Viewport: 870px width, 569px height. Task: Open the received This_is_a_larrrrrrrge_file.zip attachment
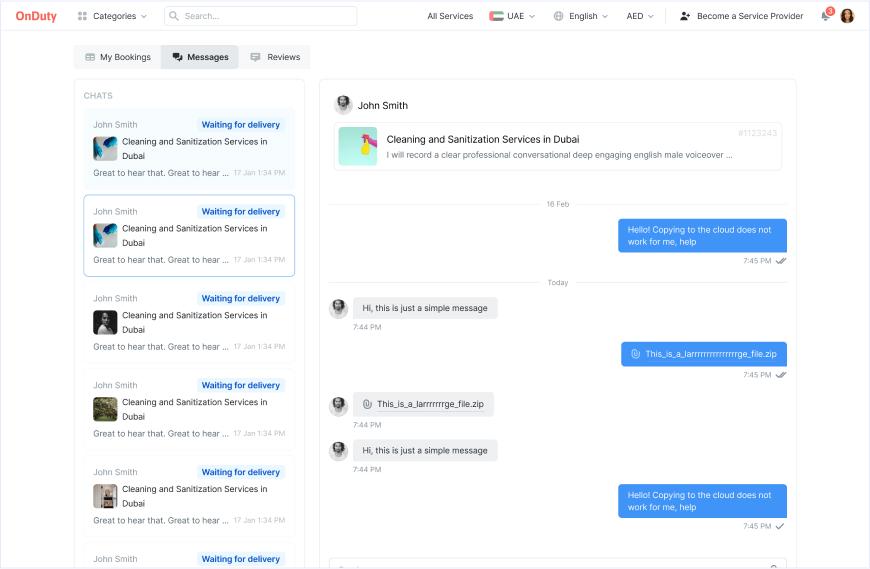(423, 404)
